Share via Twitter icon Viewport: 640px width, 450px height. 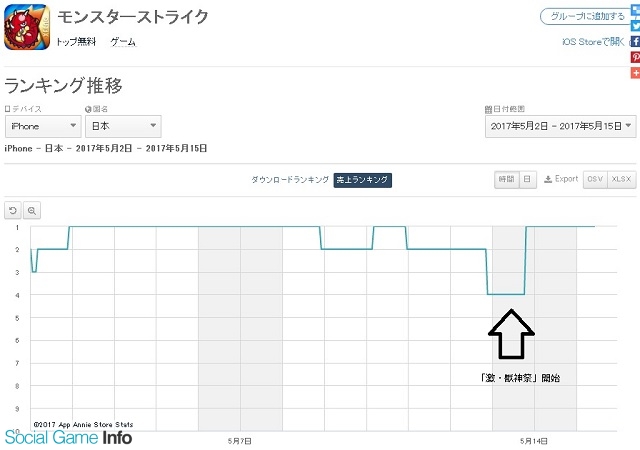[x=635, y=25]
